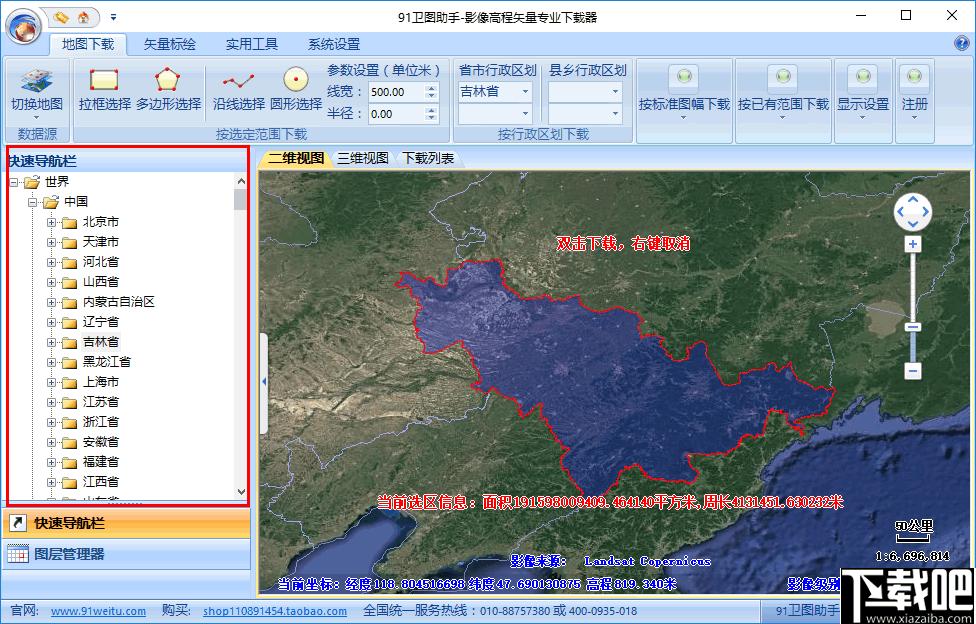Collapse the 世界 tree node

14,182
